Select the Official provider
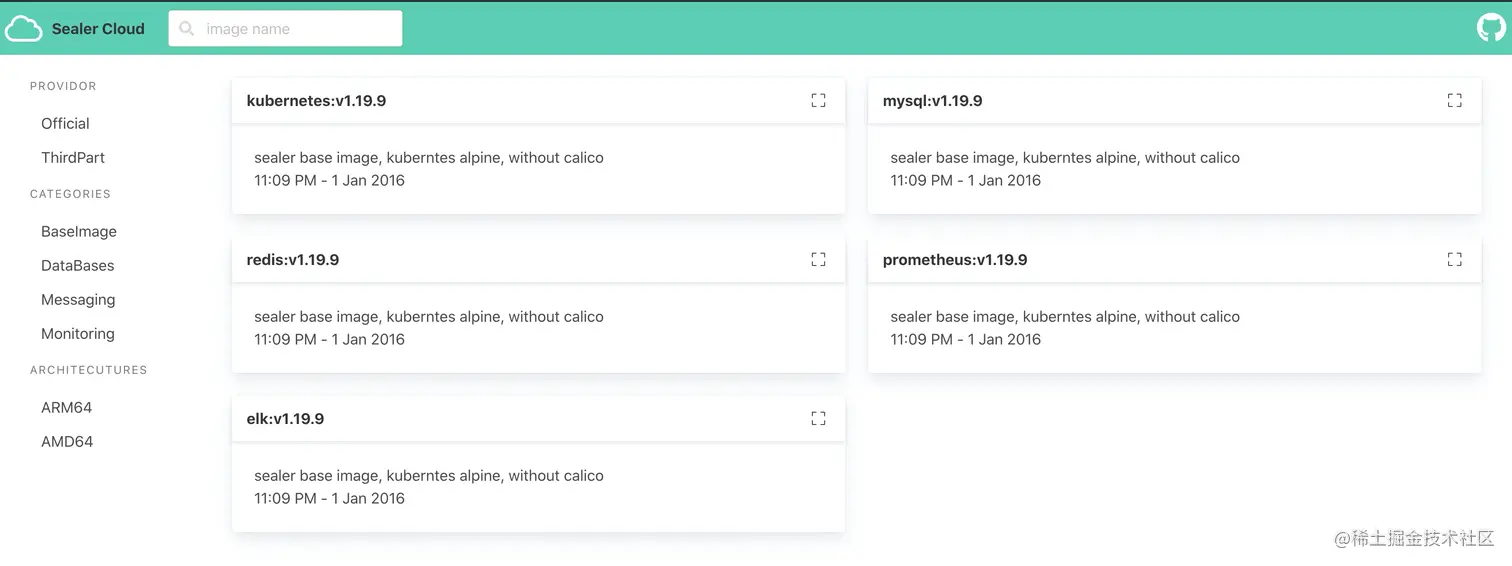 [x=65, y=124]
